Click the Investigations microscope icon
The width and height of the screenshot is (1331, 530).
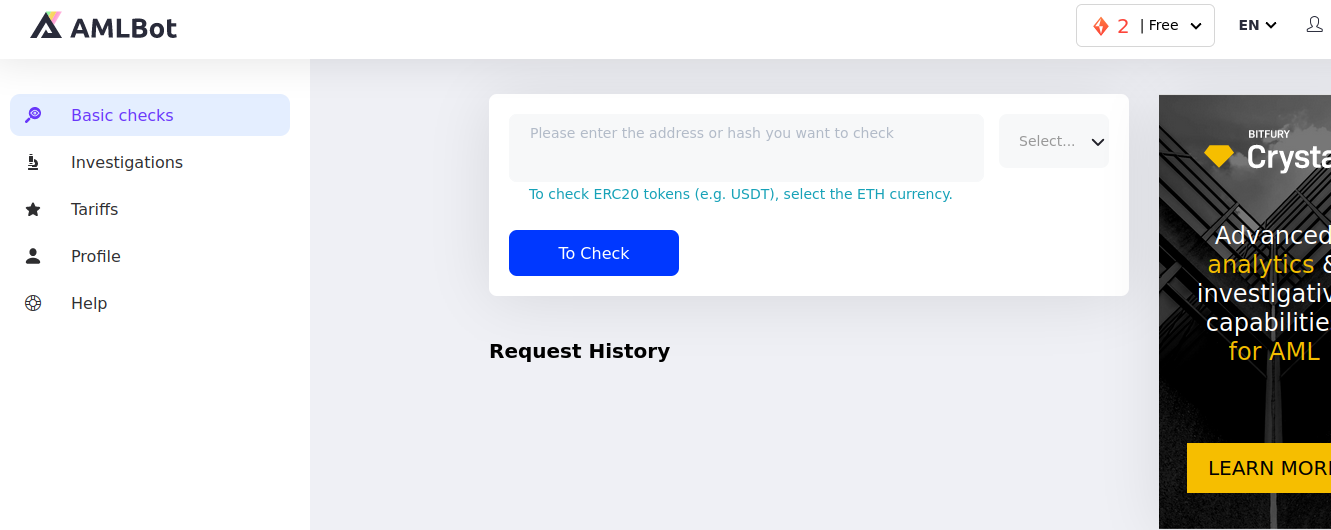click(x=33, y=162)
